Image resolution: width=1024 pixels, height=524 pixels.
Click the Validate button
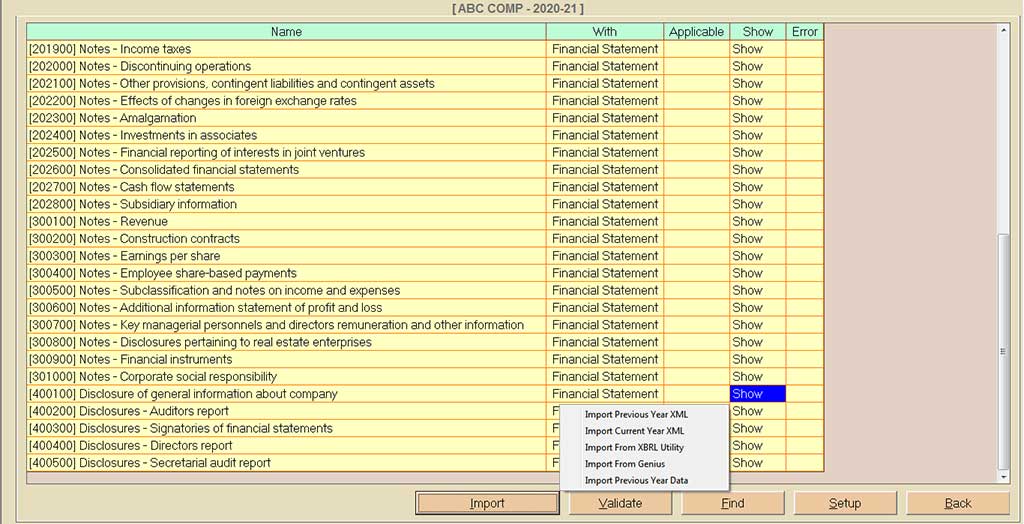point(620,503)
